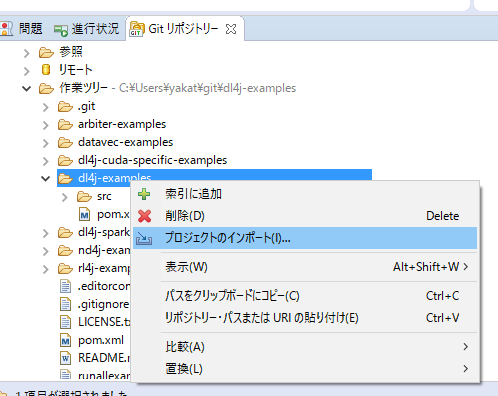Collapse the dl4j-examples folder

point(46,179)
